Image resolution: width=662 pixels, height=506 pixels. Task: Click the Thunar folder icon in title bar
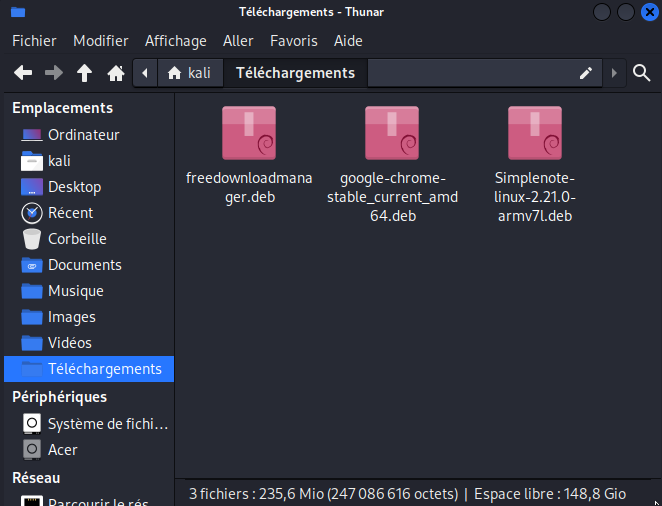(x=18, y=12)
